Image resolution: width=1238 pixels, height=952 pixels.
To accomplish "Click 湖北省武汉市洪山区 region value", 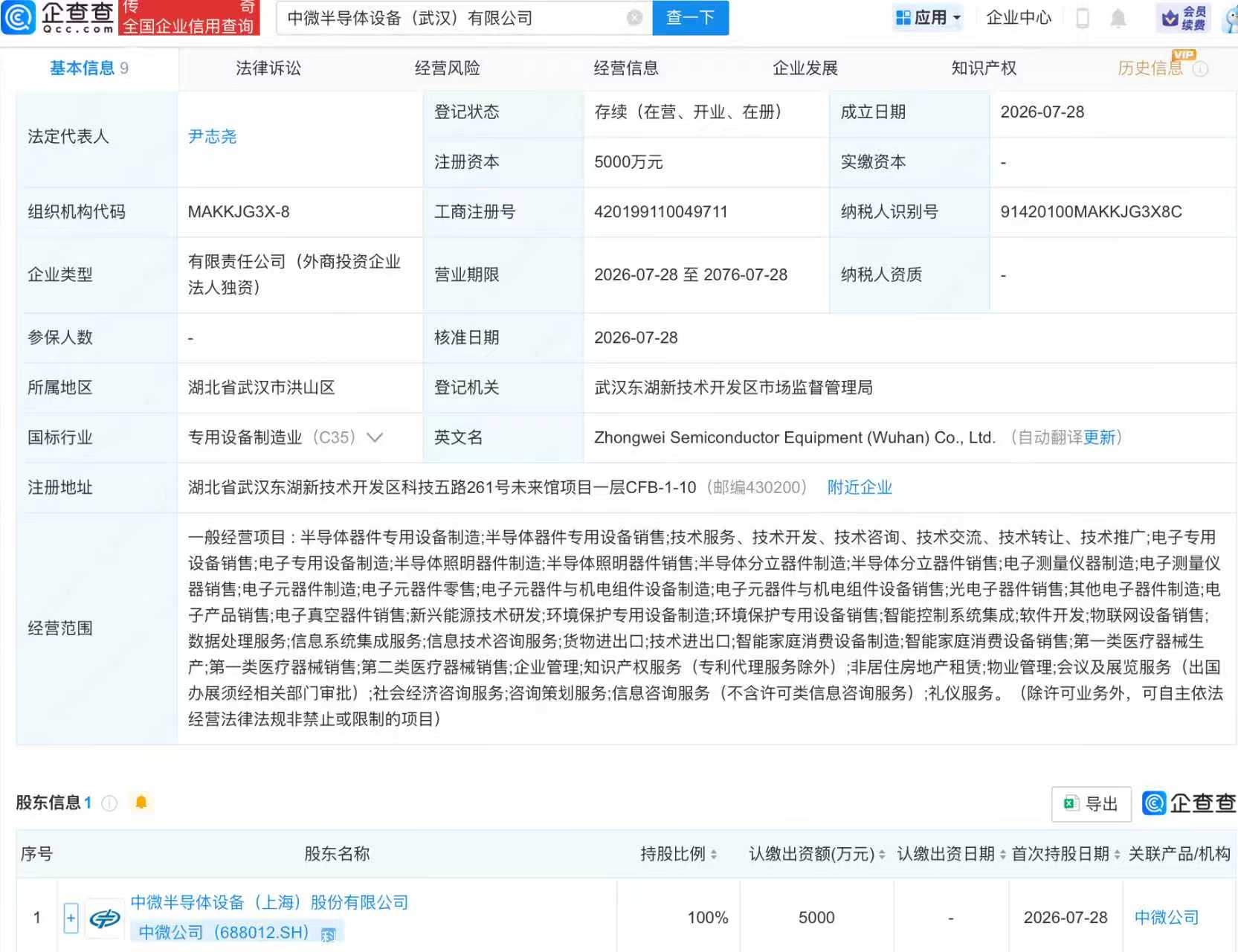I will click(262, 387).
